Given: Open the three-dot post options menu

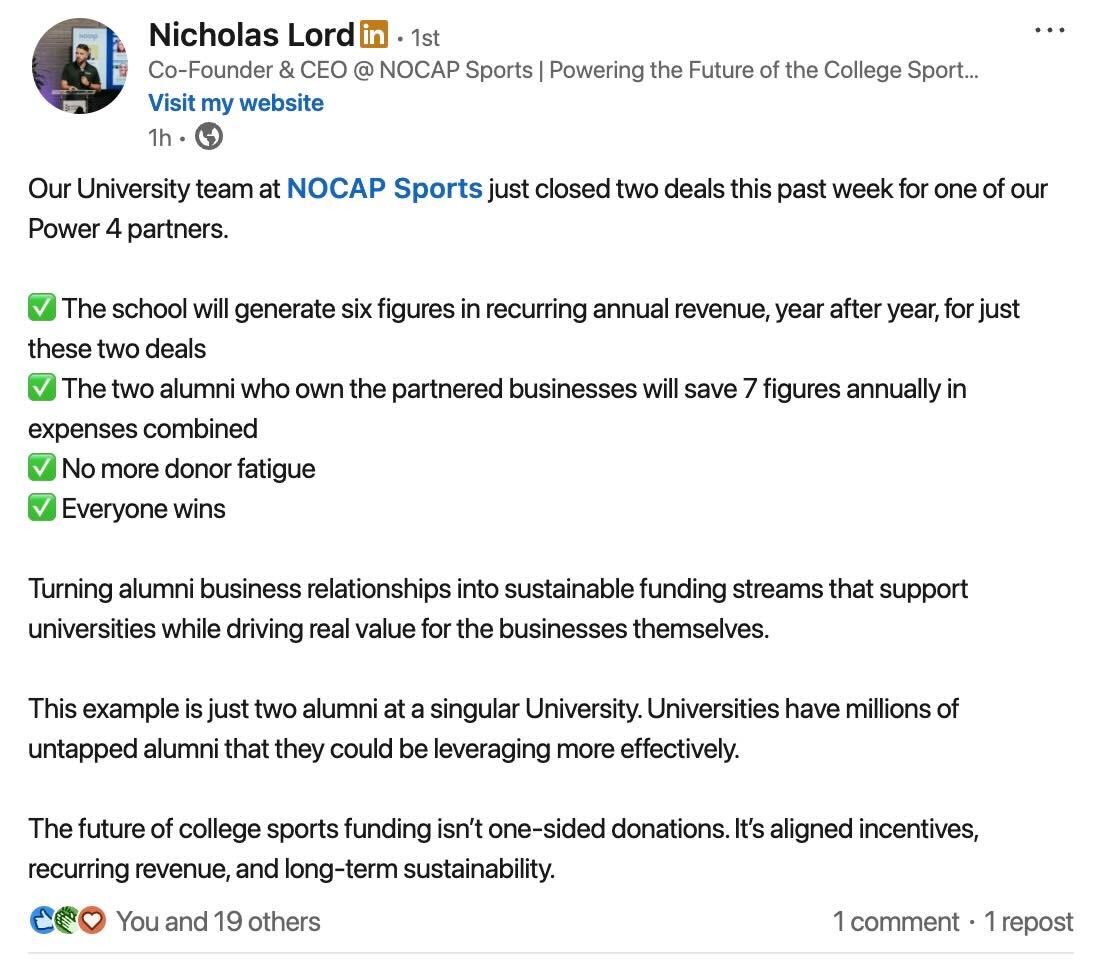Looking at the screenshot, I should [1049, 31].
